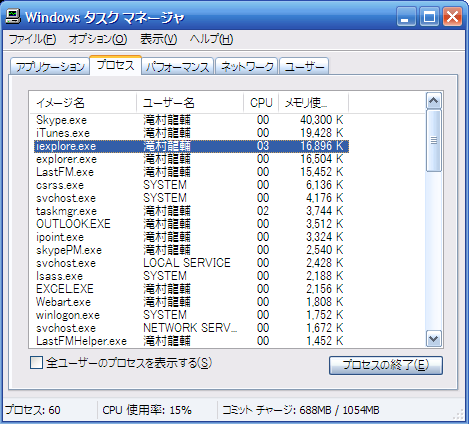Switch to the アプリケーション tab
The height and width of the screenshot is (424, 469).
tap(50, 67)
